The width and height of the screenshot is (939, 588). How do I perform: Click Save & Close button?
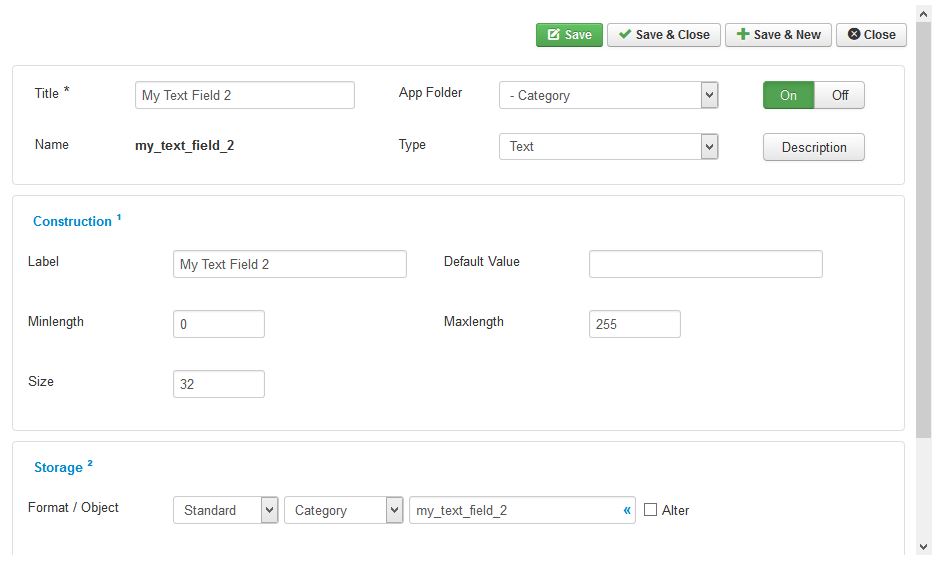[664, 35]
